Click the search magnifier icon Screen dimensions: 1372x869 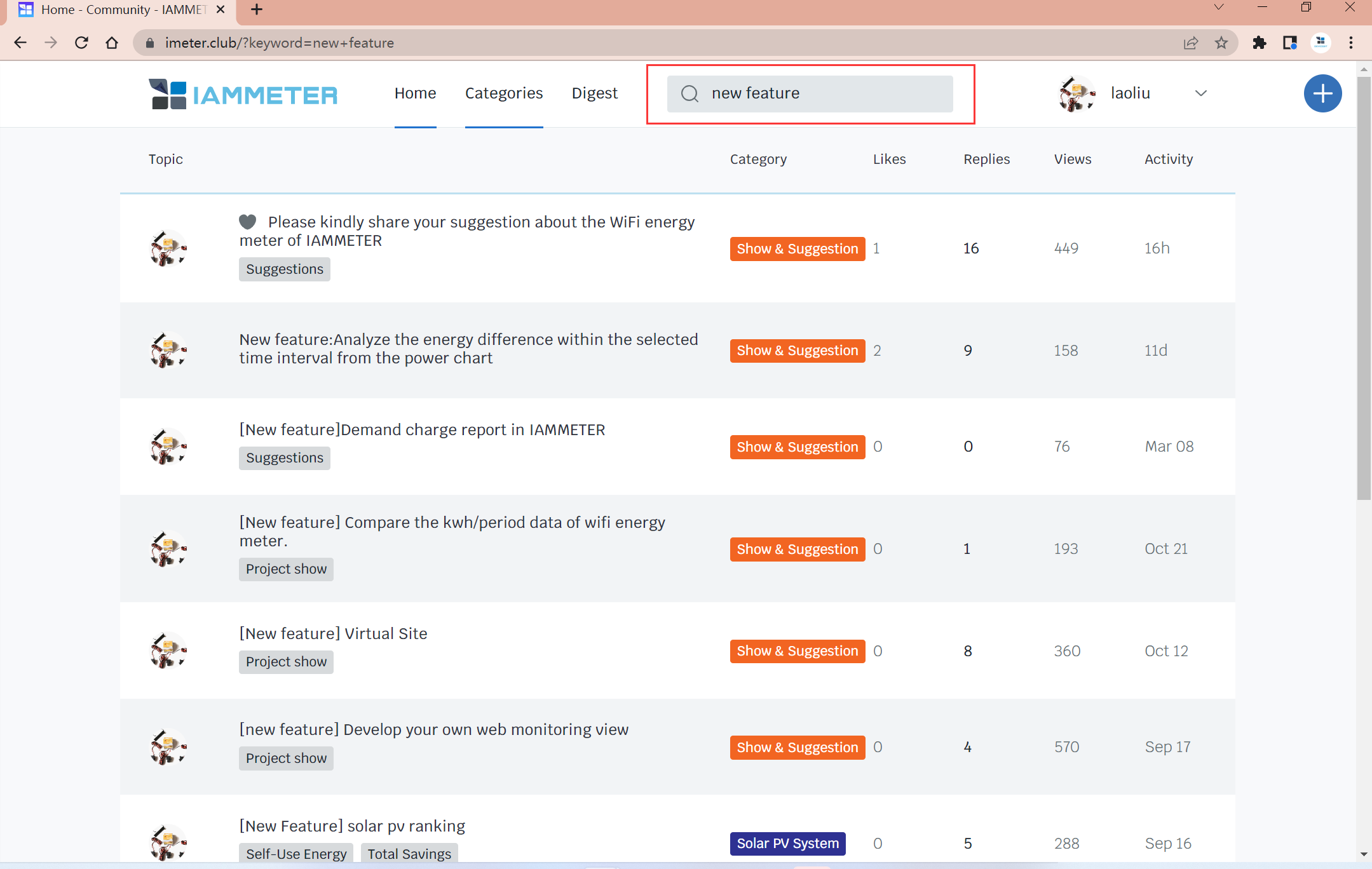click(x=689, y=94)
